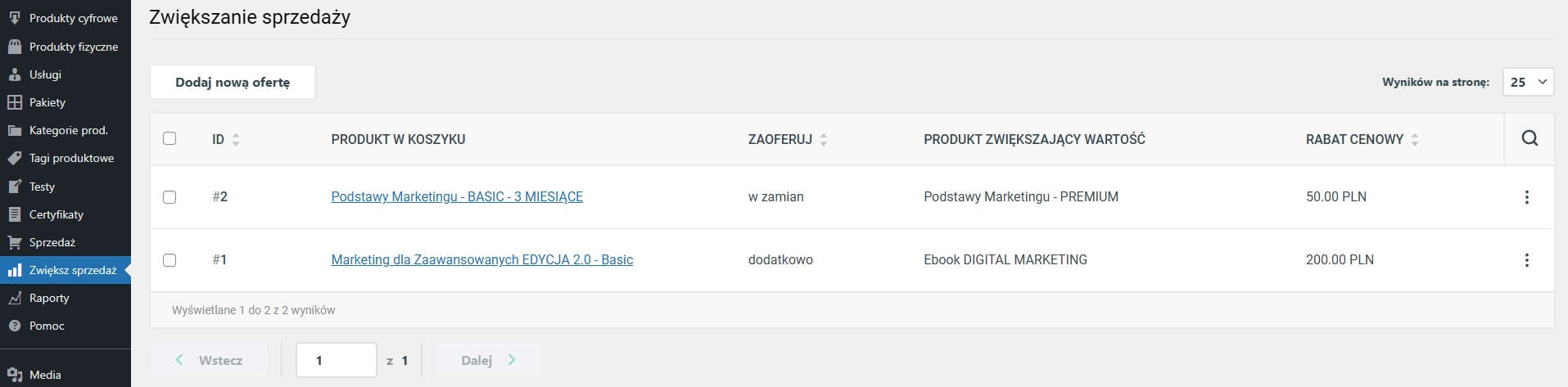Sort by Rabat cenowy column arrows
Viewport: 1568px width, 387px height.
tap(1415, 140)
